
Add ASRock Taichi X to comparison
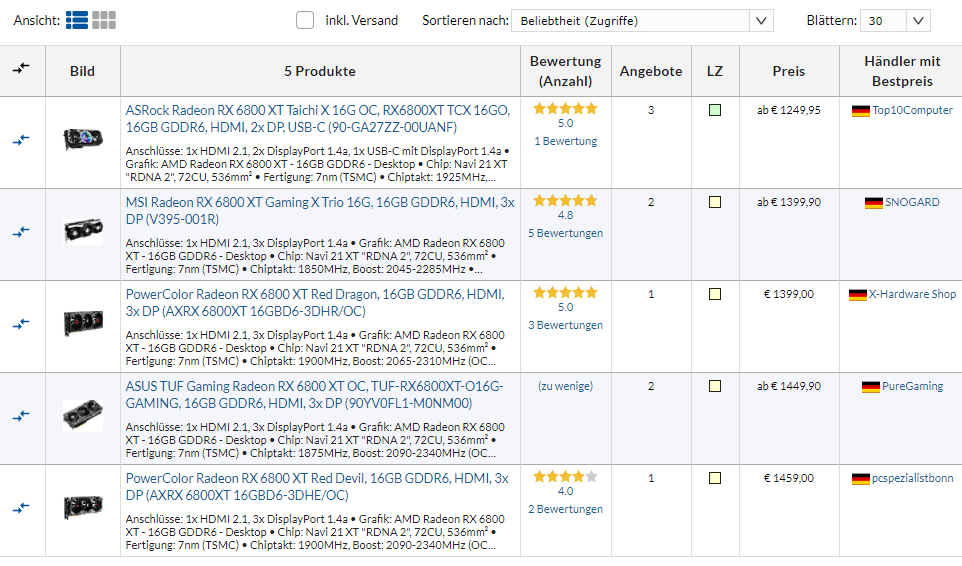21,140
